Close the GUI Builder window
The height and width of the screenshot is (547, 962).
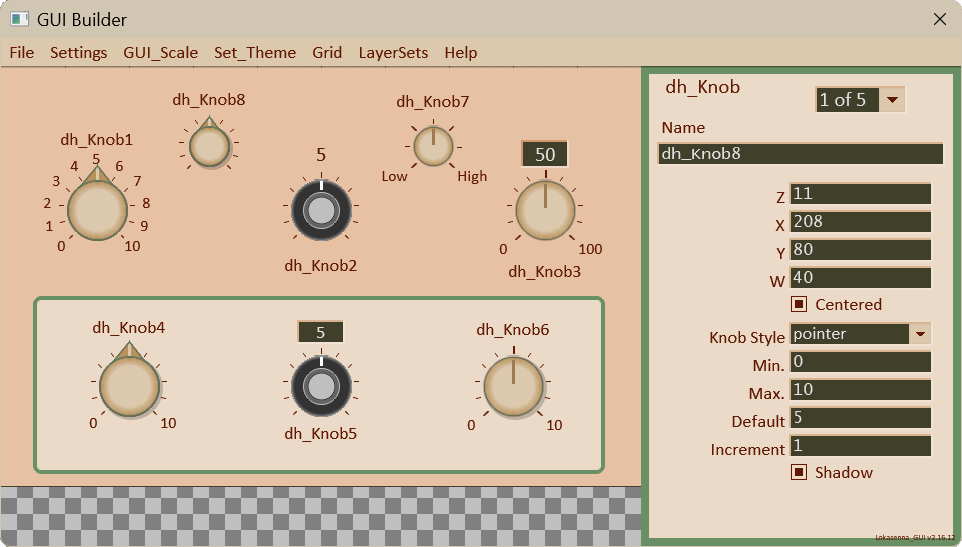pos(939,19)
